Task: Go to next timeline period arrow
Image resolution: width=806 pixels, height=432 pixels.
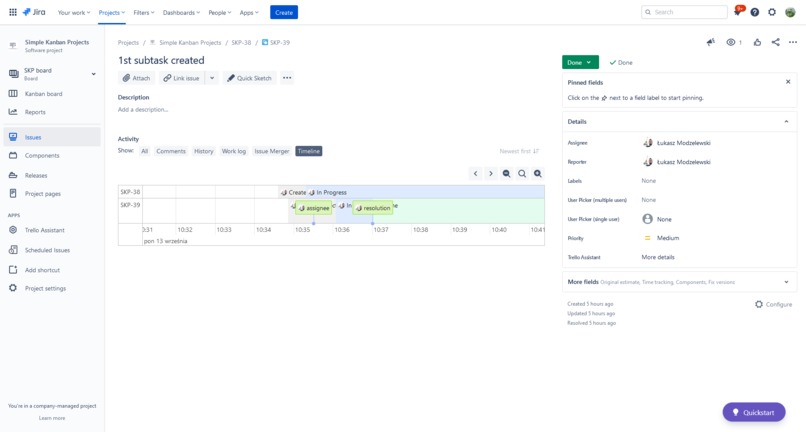Action: pyautogui.click(x=491, y=174)
